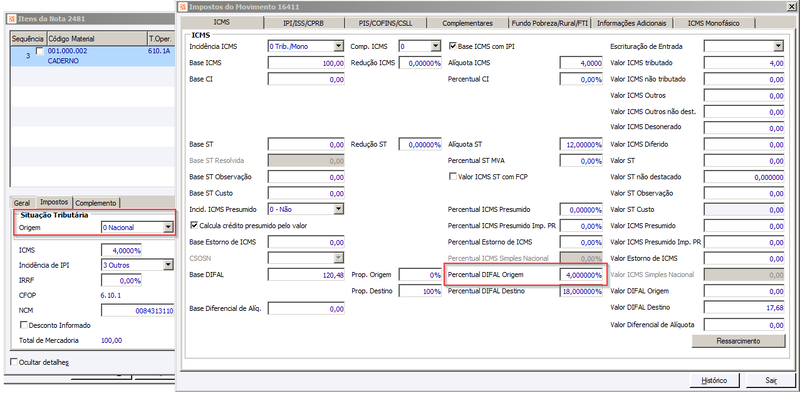
Task: Click Valor ST não destacado field
Action: point(744,177)
